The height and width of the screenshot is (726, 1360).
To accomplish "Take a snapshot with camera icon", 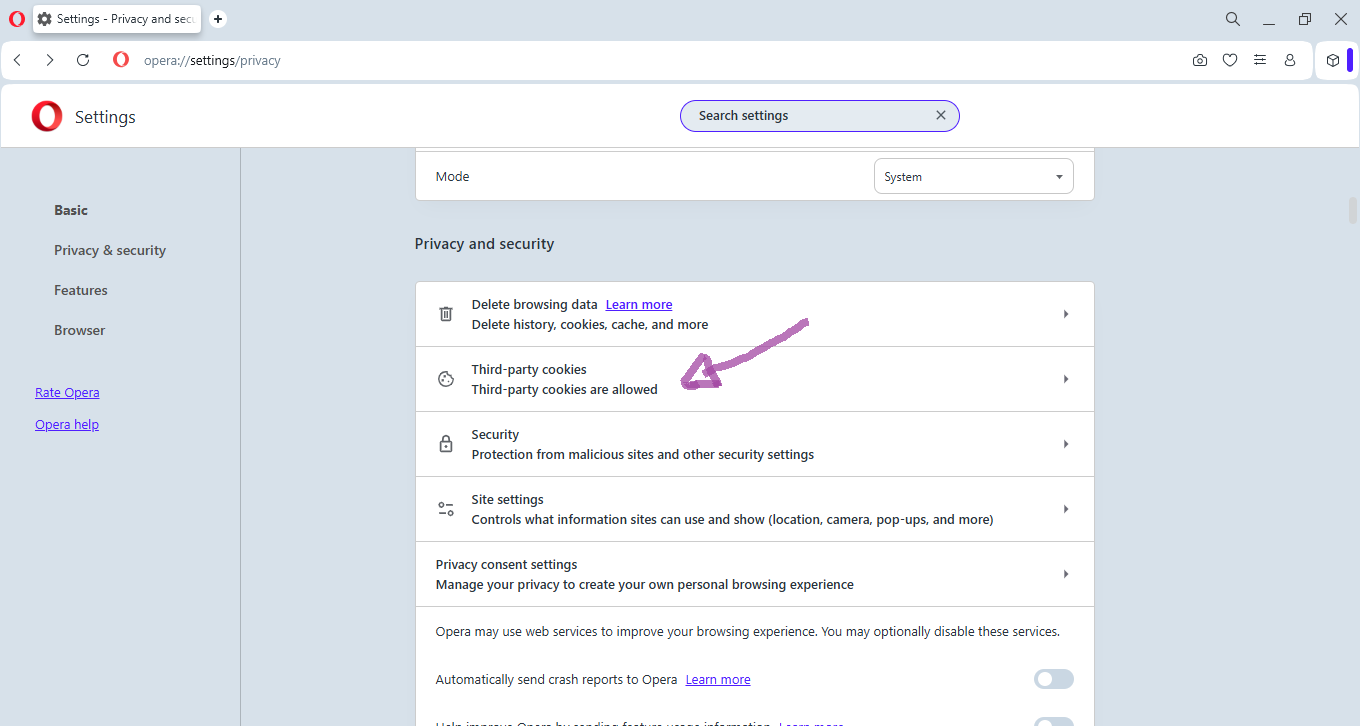I will click(1200, 60).
